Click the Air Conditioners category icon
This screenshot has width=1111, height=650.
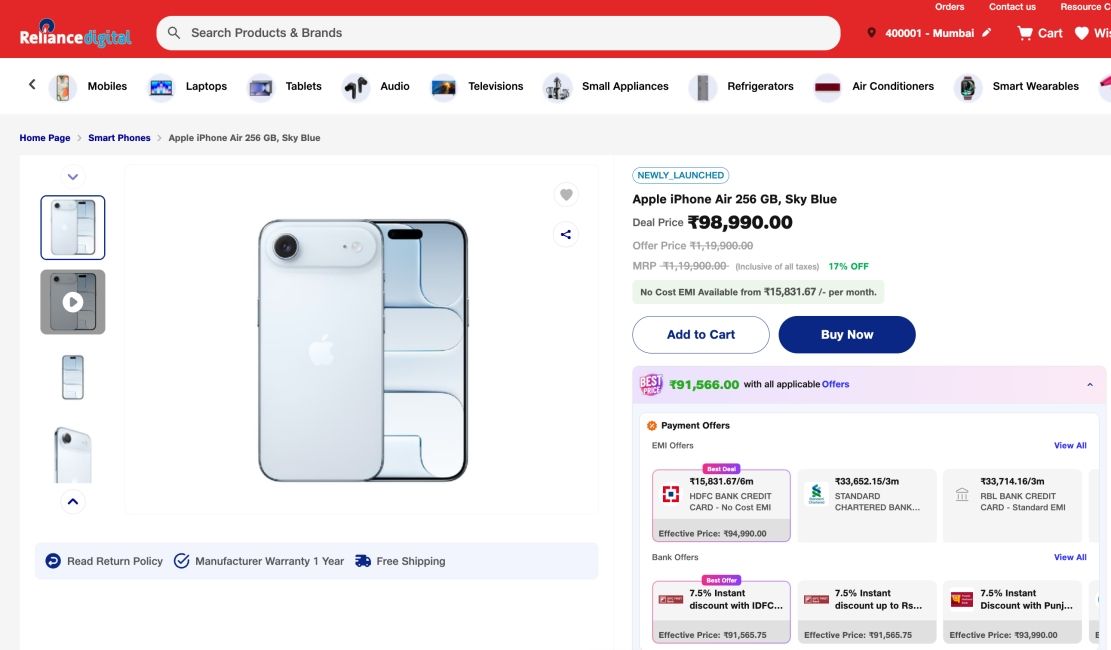(x=827, y=88)
